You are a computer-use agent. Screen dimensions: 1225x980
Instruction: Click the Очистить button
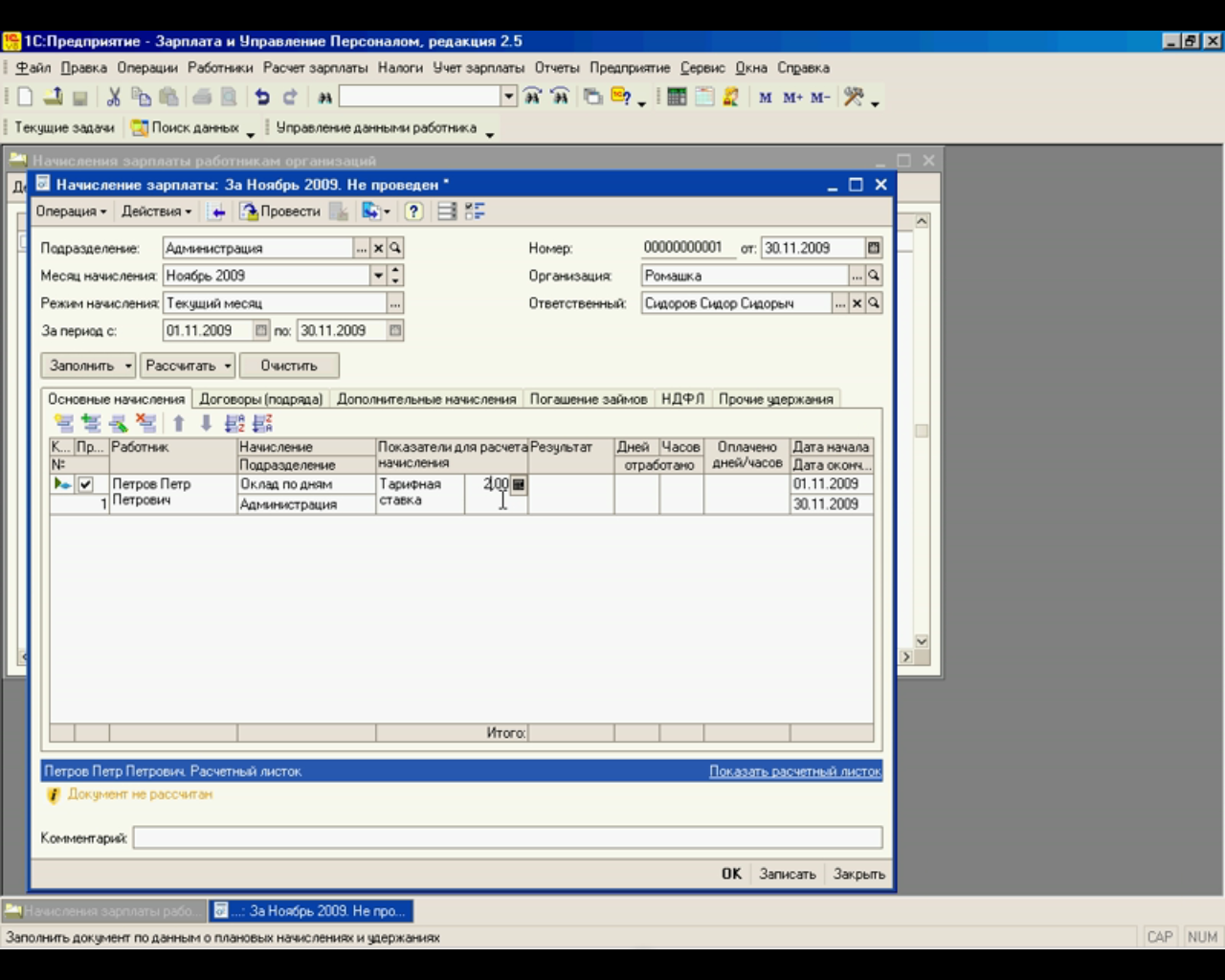(x=289, y=366)
